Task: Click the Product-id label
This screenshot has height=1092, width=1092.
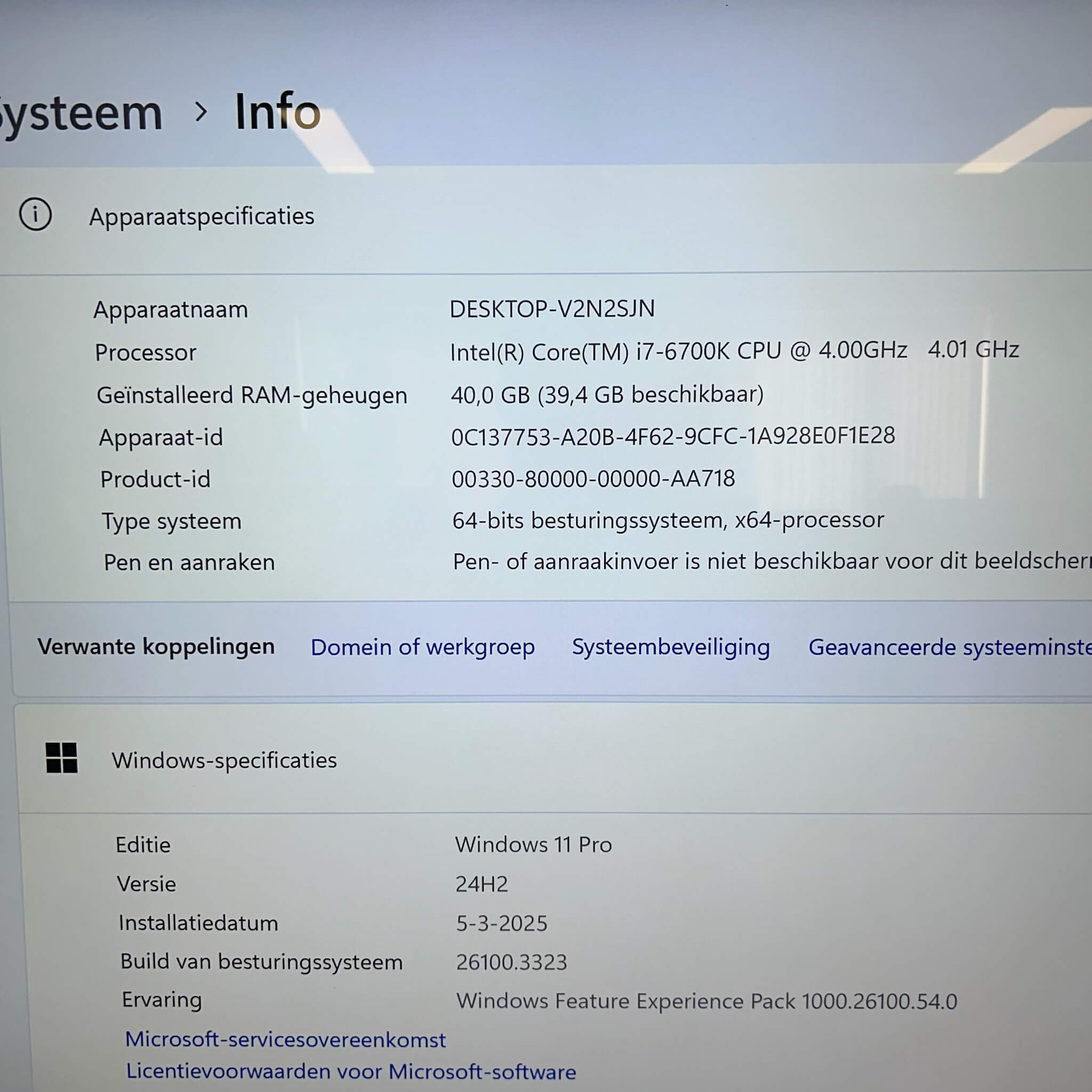Action: click(x=156, y=479)
